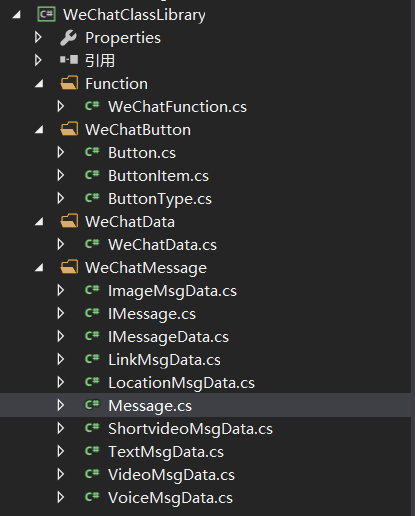Click the 引用 references icon

[69, 60]
